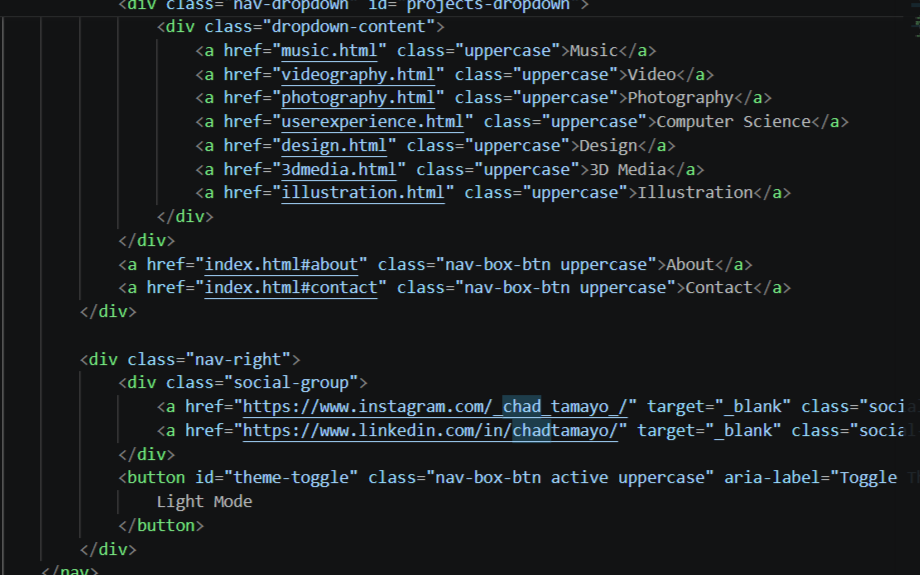The width and height of the screenshot is (920, 575).
Task: Click the 'theme-toggle' id value
Action: [290, 478]
